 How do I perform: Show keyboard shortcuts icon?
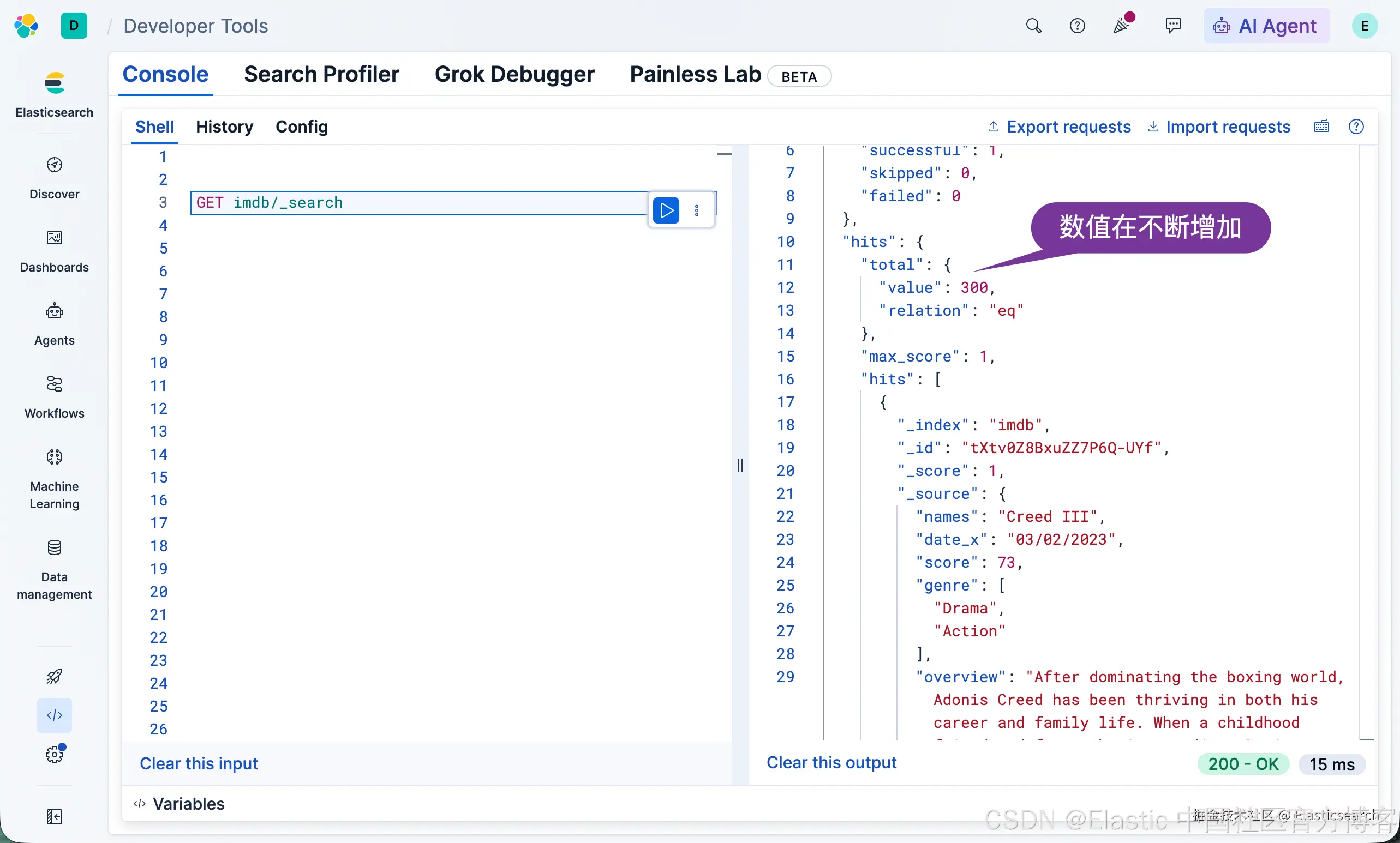pos(1321,126)
